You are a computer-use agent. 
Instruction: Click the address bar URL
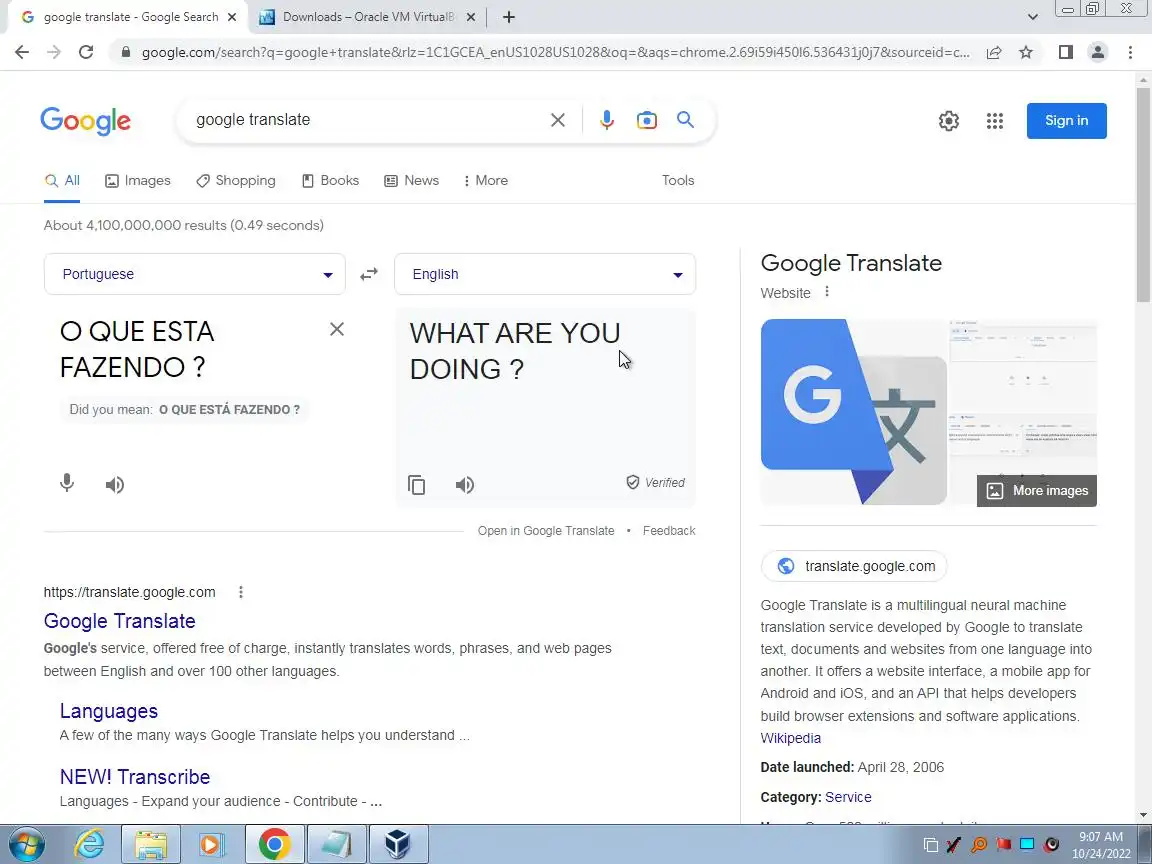(555, 52)
